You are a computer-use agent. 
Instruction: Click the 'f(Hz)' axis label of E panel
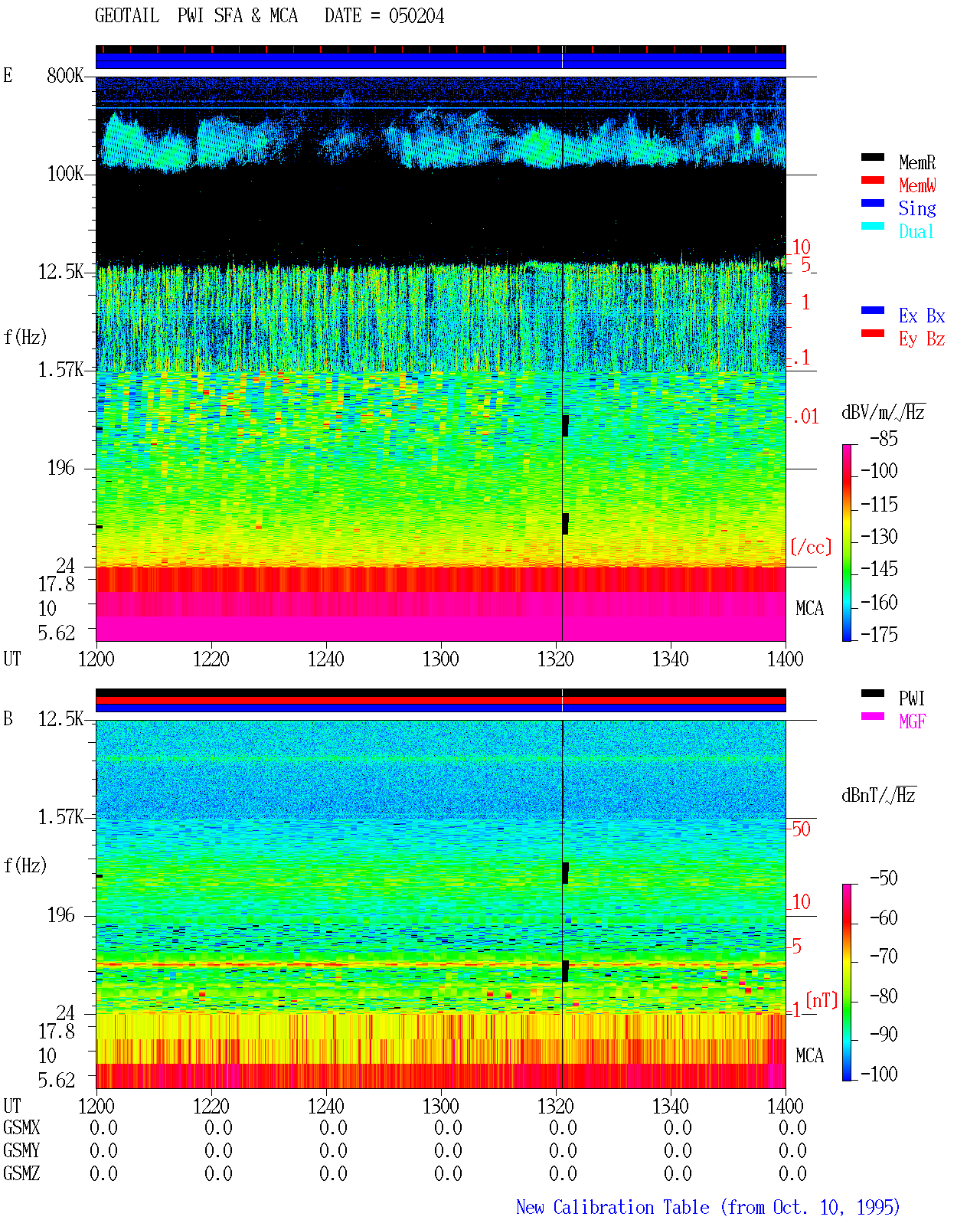click(25, 337)
